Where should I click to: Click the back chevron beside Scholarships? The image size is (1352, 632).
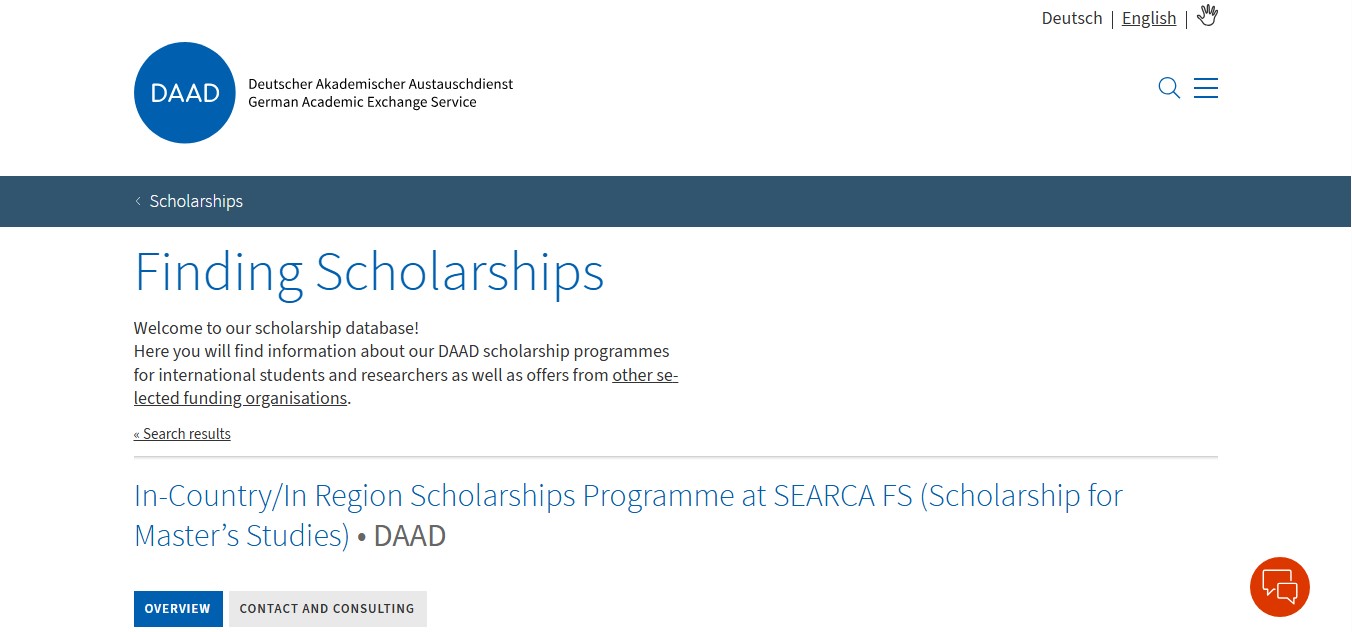click(138, 201)
